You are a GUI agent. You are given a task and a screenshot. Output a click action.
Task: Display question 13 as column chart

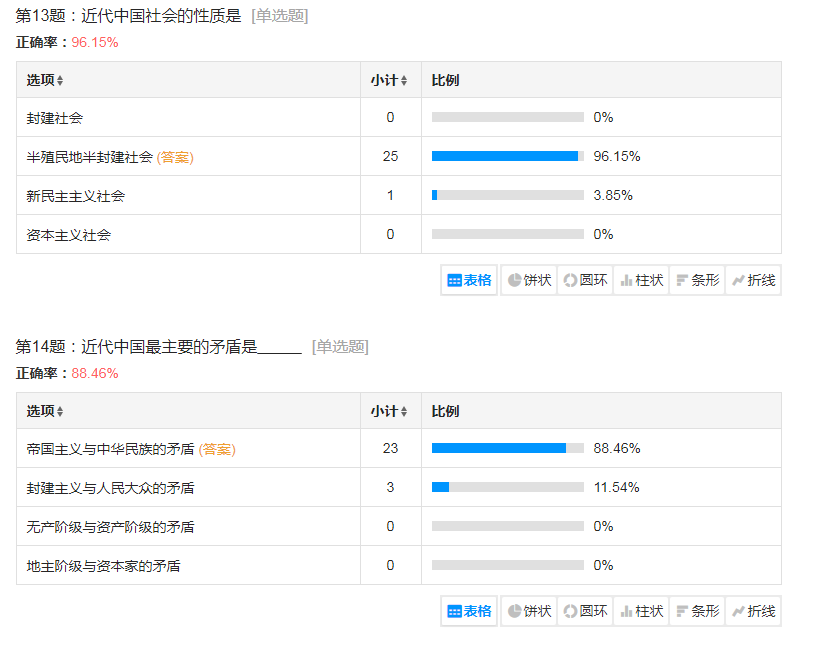point(641,280)
